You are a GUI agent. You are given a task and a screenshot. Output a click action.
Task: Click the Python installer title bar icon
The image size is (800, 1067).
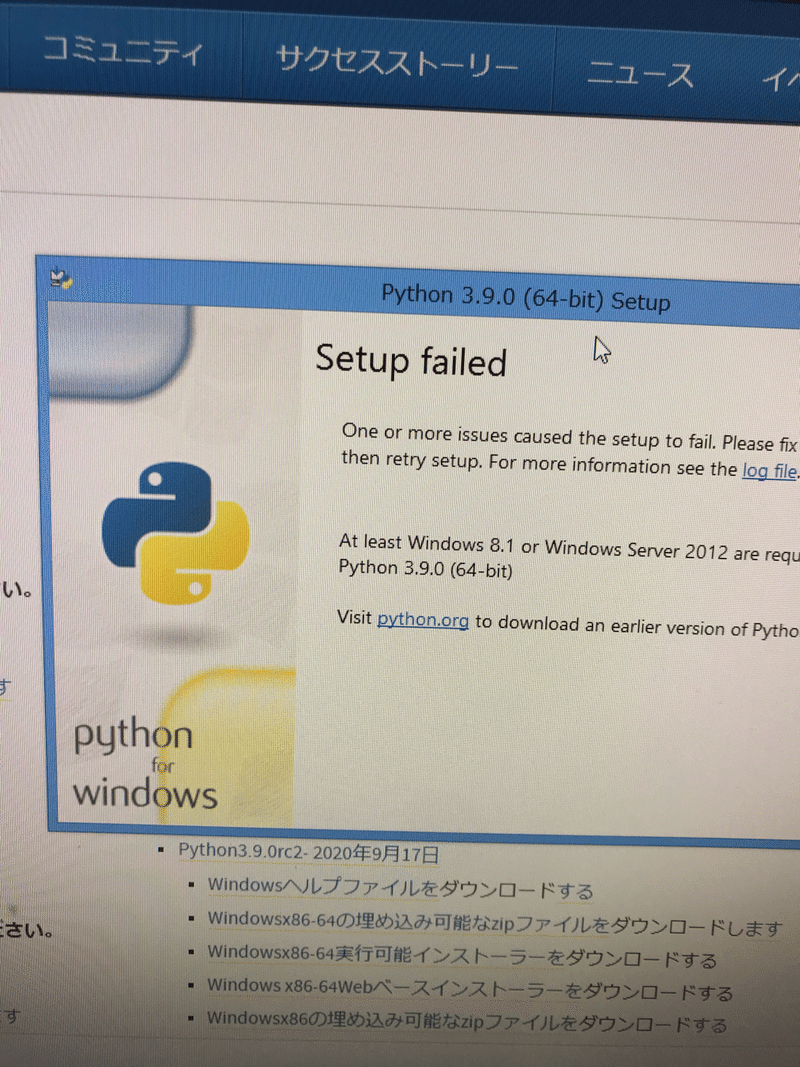tap(61, 278)
